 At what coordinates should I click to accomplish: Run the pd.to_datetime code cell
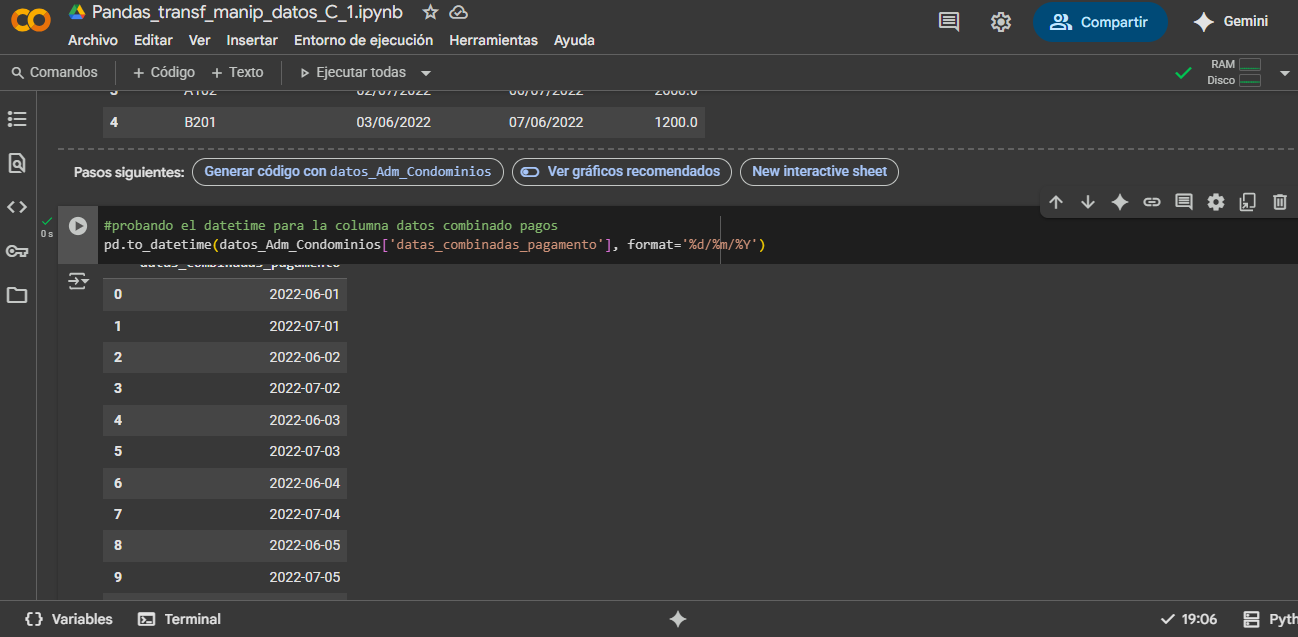(78, 226)
